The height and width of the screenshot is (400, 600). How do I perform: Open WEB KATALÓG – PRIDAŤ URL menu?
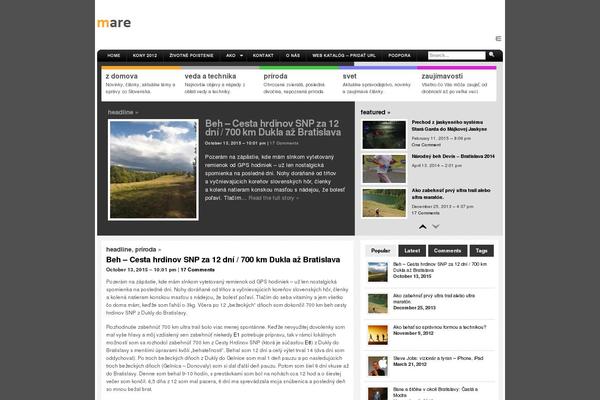344,56
